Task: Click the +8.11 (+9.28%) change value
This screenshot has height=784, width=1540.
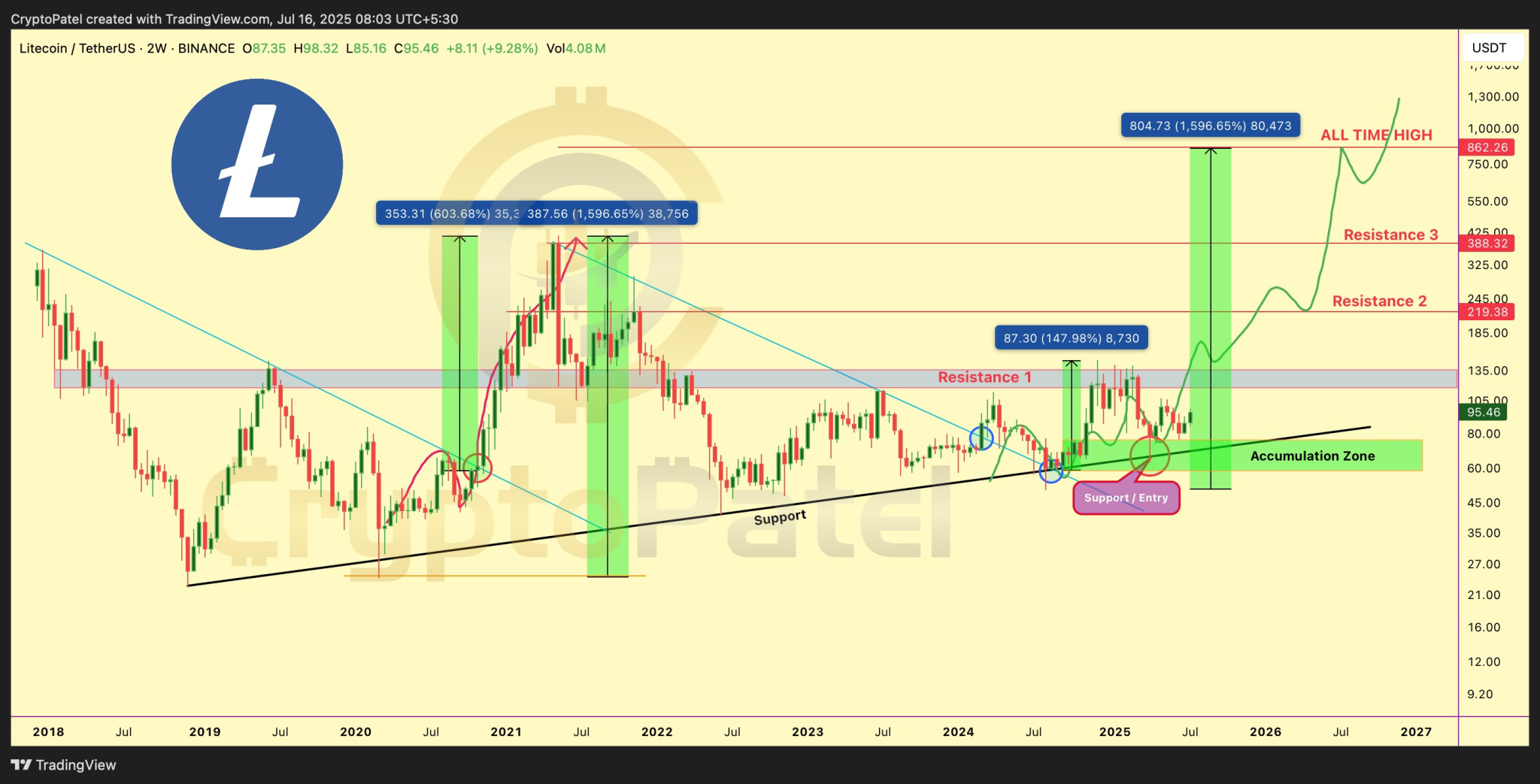Action: click(492, 48)
